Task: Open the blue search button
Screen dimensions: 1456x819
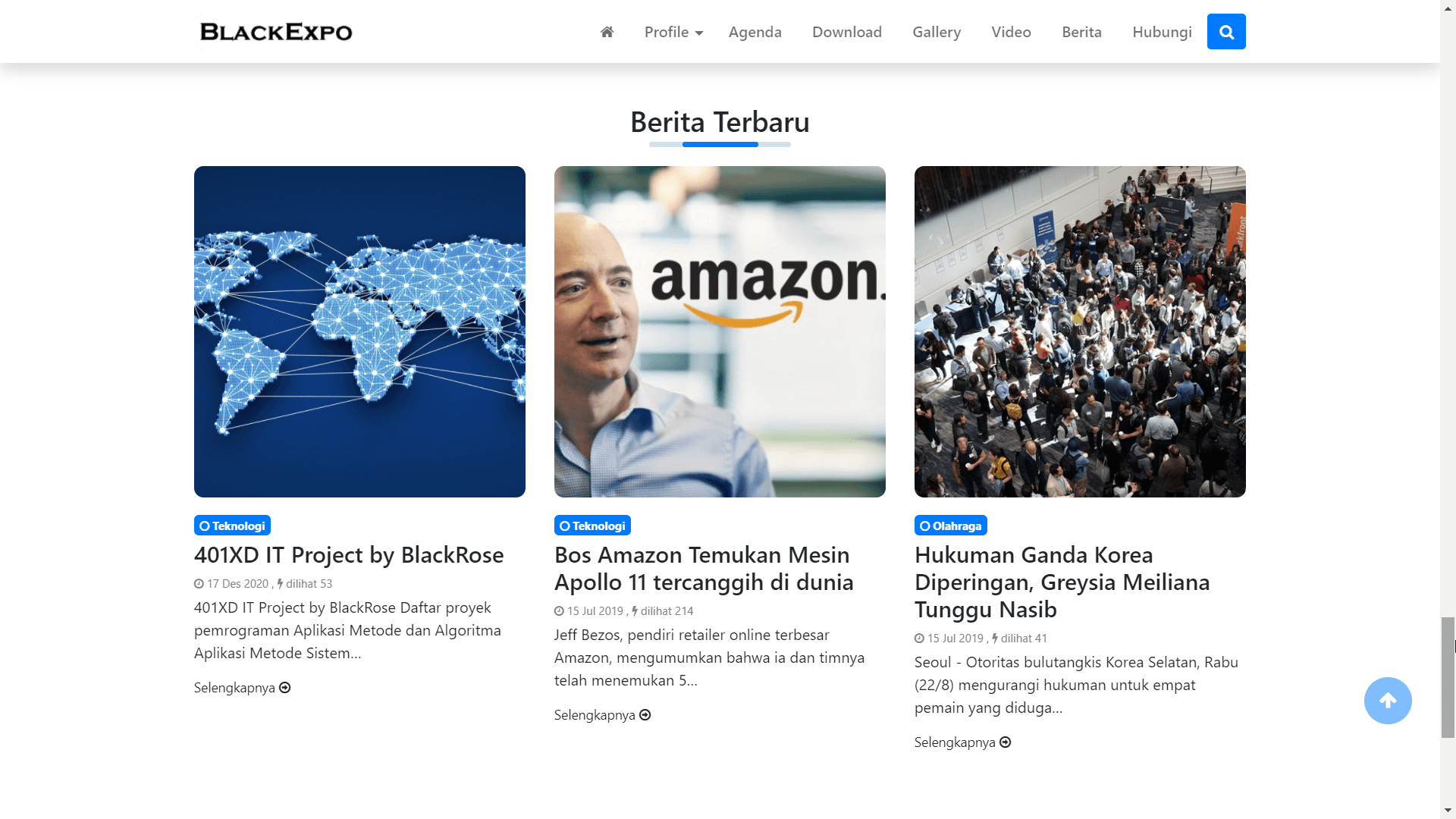Action: (x=1226, y=32)
